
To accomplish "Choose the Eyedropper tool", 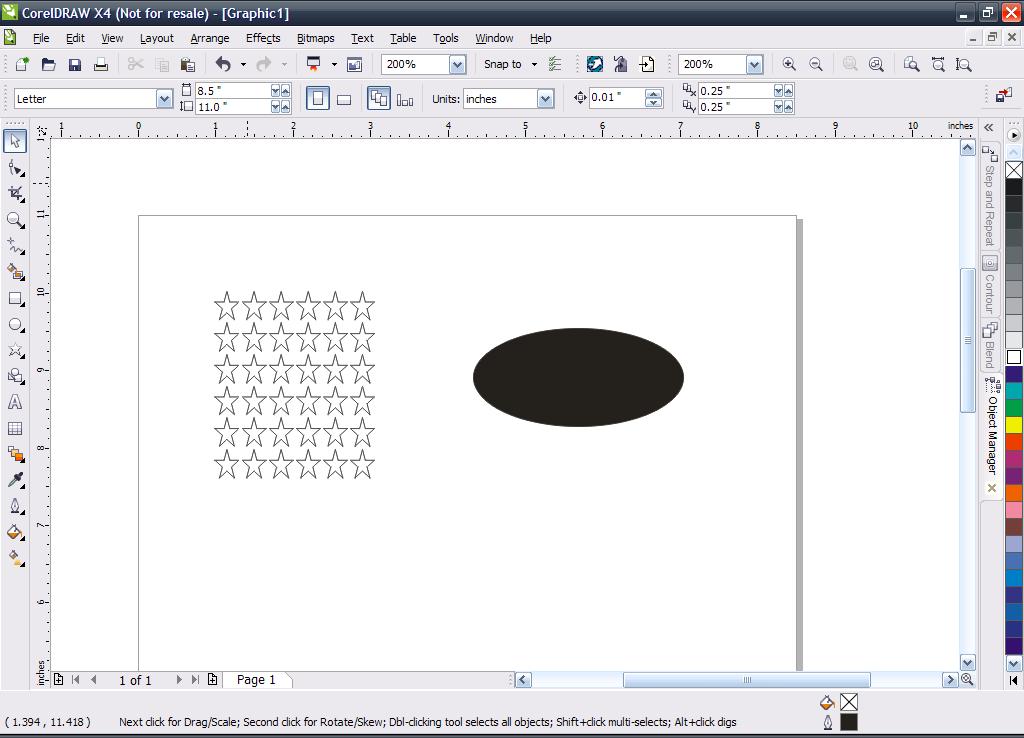I will pos(15,480).
